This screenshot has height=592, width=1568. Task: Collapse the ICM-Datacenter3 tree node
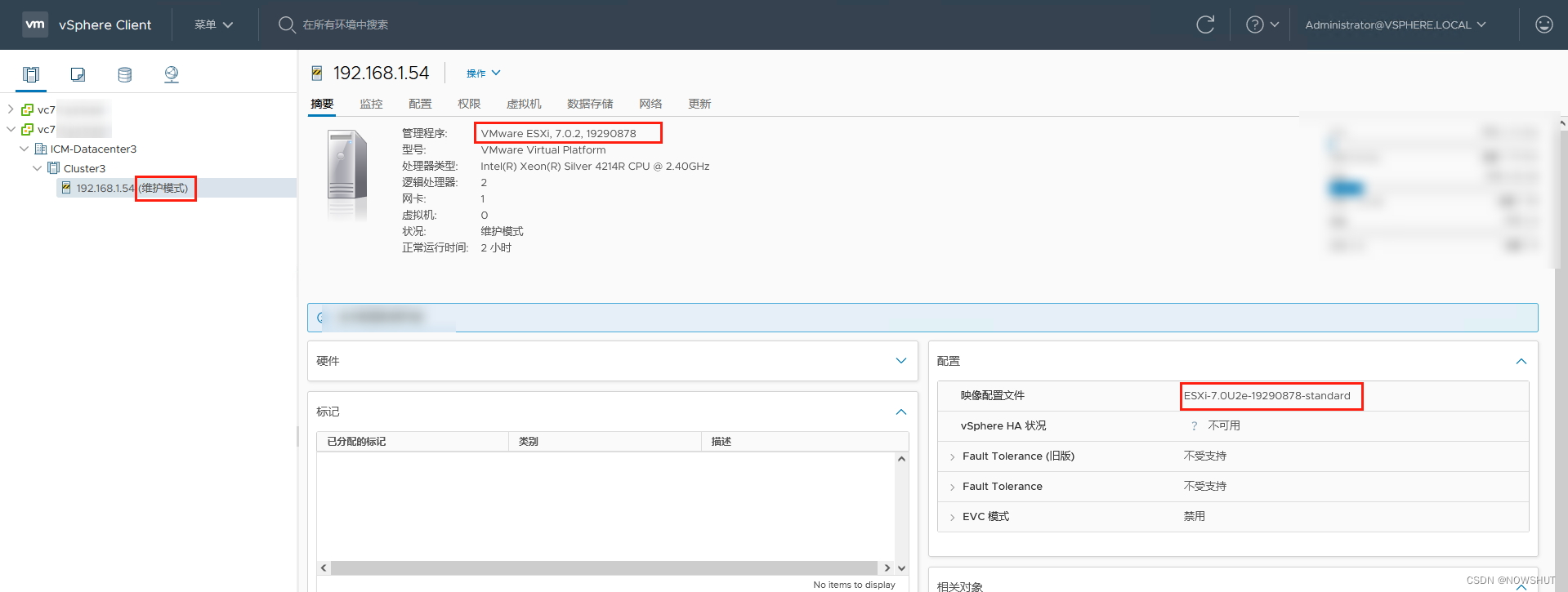click(x=24, y=149)
